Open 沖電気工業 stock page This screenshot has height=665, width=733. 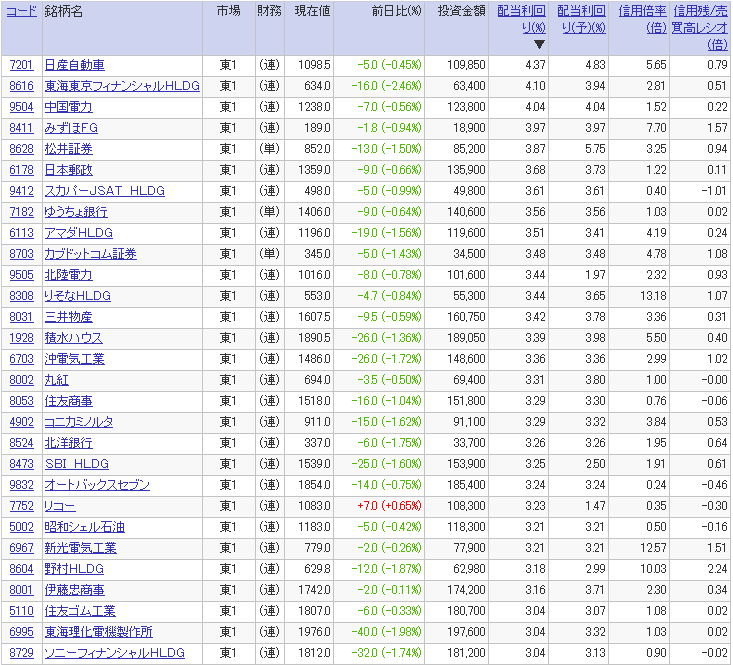(74, 359)
